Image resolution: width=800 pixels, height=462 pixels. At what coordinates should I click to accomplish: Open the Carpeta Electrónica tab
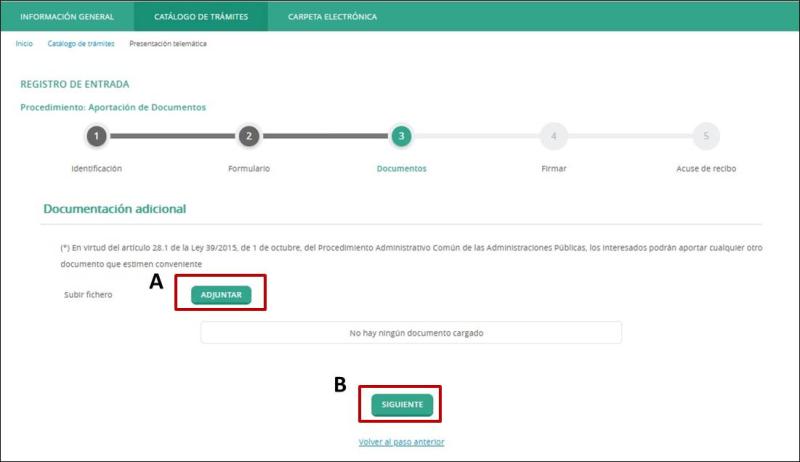[332, 17]
